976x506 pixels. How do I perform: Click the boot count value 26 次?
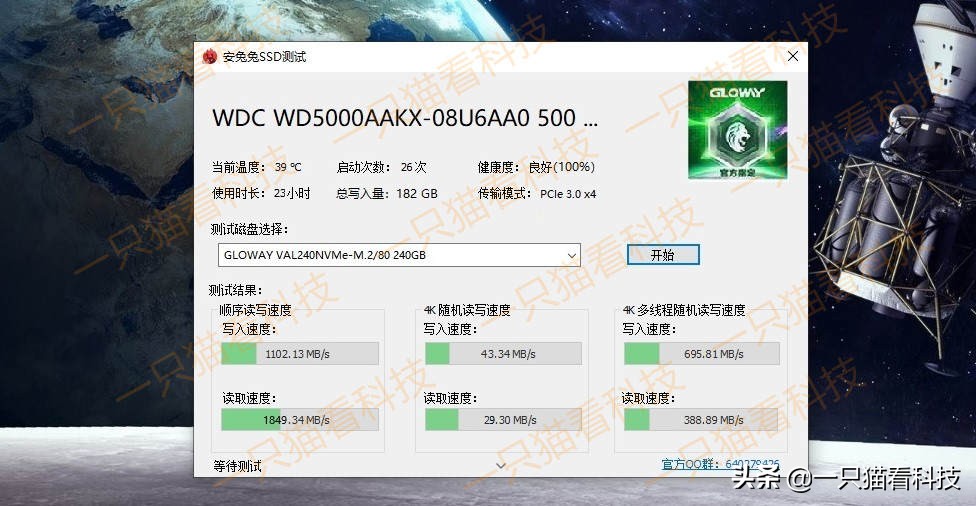414,167
